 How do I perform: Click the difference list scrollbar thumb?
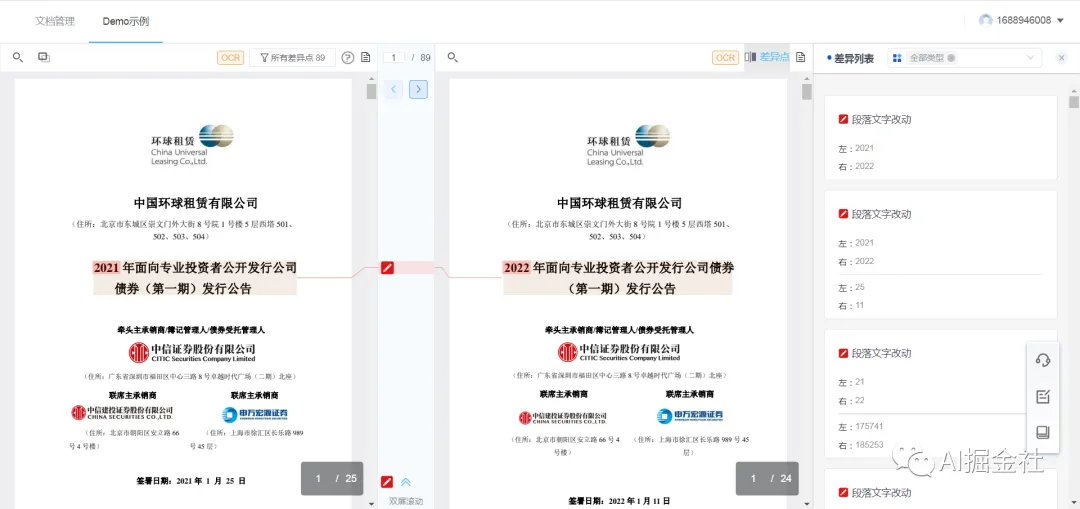[x=1074, y=102]
